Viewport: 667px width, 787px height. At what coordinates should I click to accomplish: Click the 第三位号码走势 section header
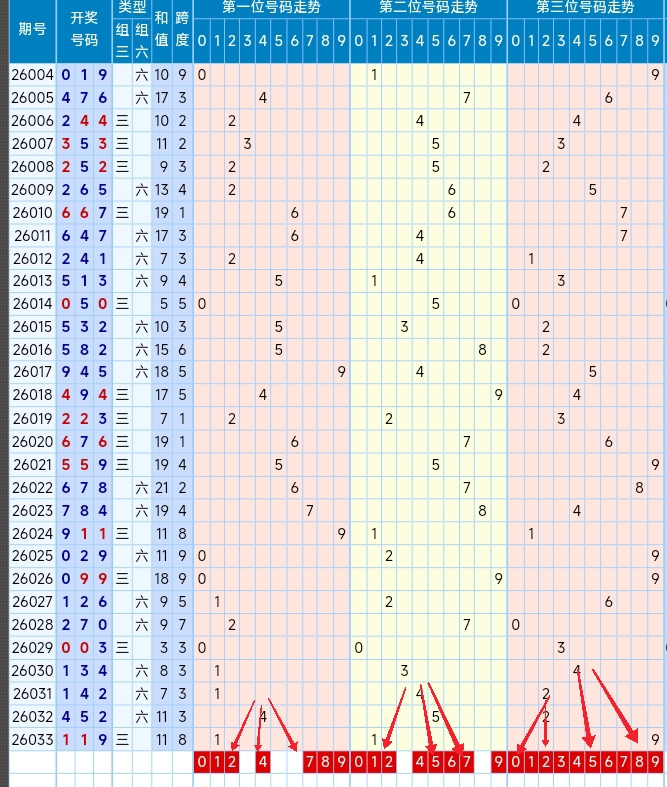click(x=585, y=7)
